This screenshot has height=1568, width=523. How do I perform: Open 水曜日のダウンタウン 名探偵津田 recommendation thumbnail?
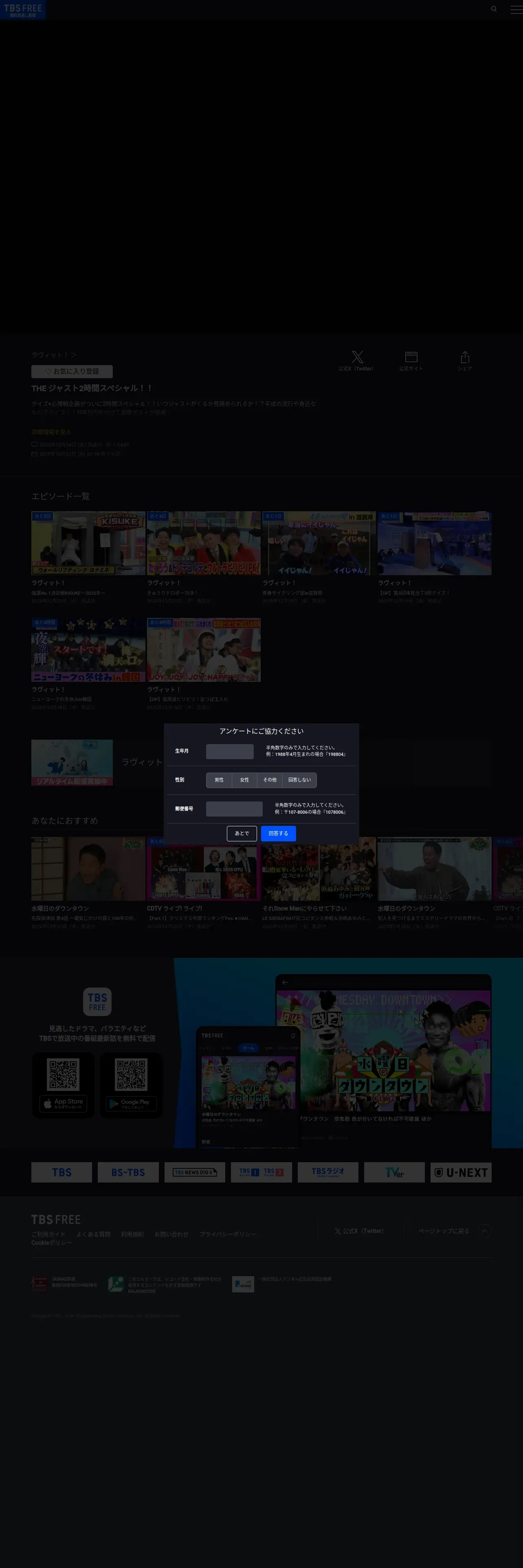pyautogui.click(x=88, y=869)
